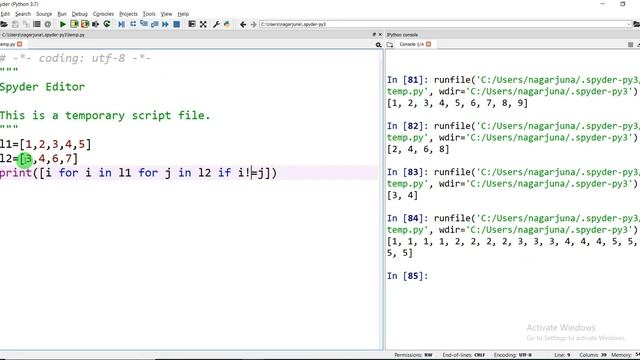Click the editor browse tabs magnifier icon

click(x=378, y=44)
